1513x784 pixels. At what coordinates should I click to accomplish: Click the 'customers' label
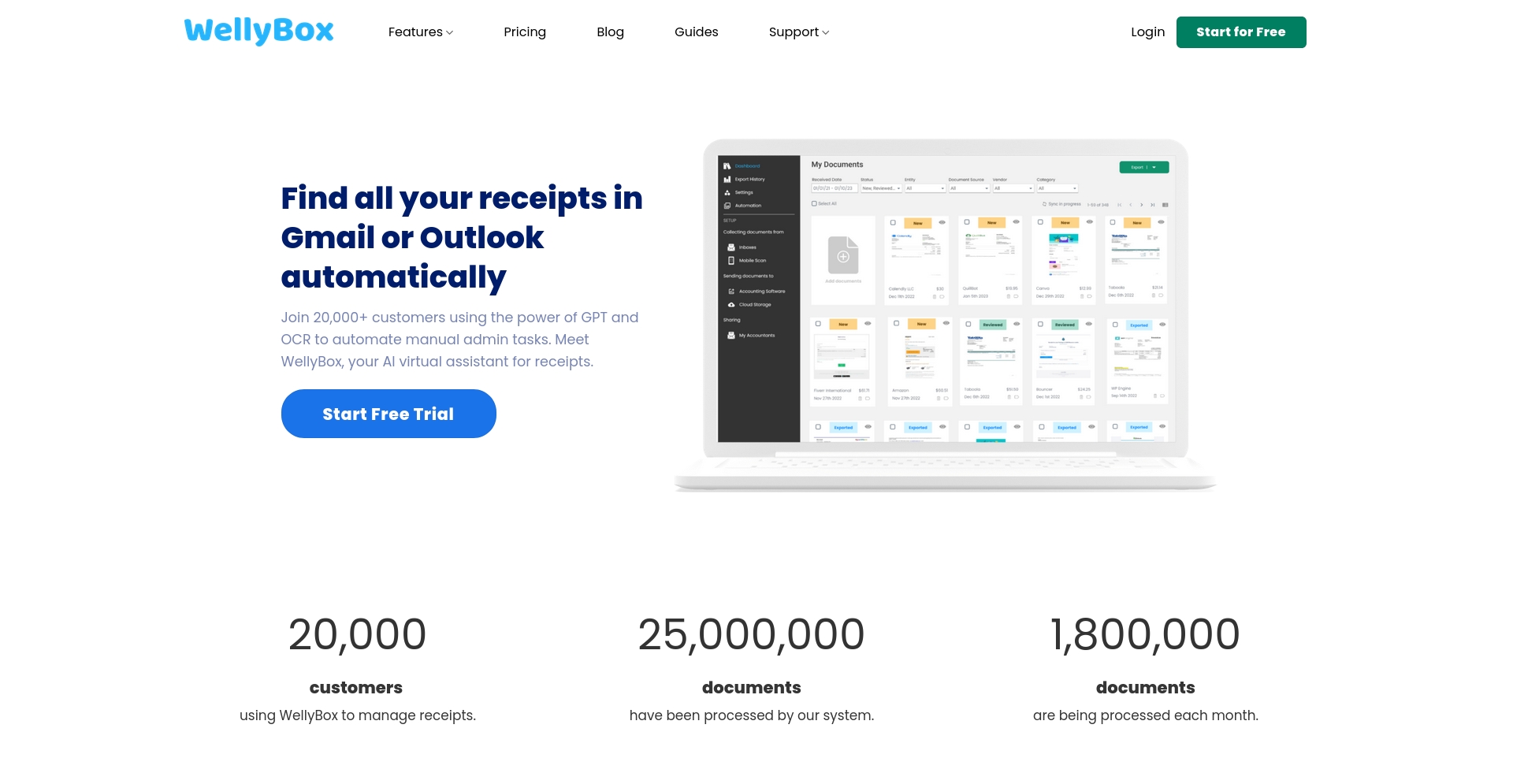[356, 688]
